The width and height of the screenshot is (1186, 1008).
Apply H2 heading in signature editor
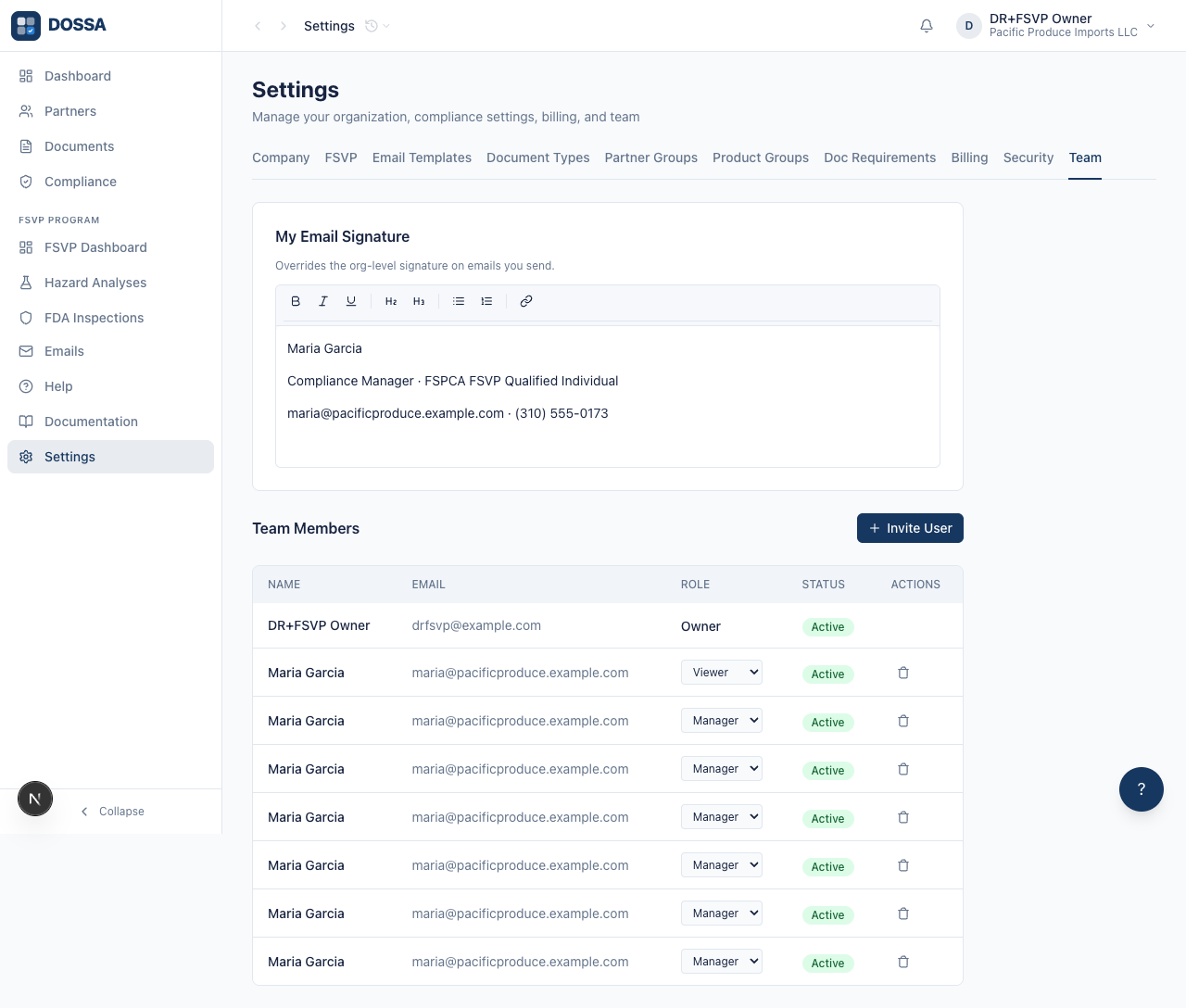pos(391,301)
